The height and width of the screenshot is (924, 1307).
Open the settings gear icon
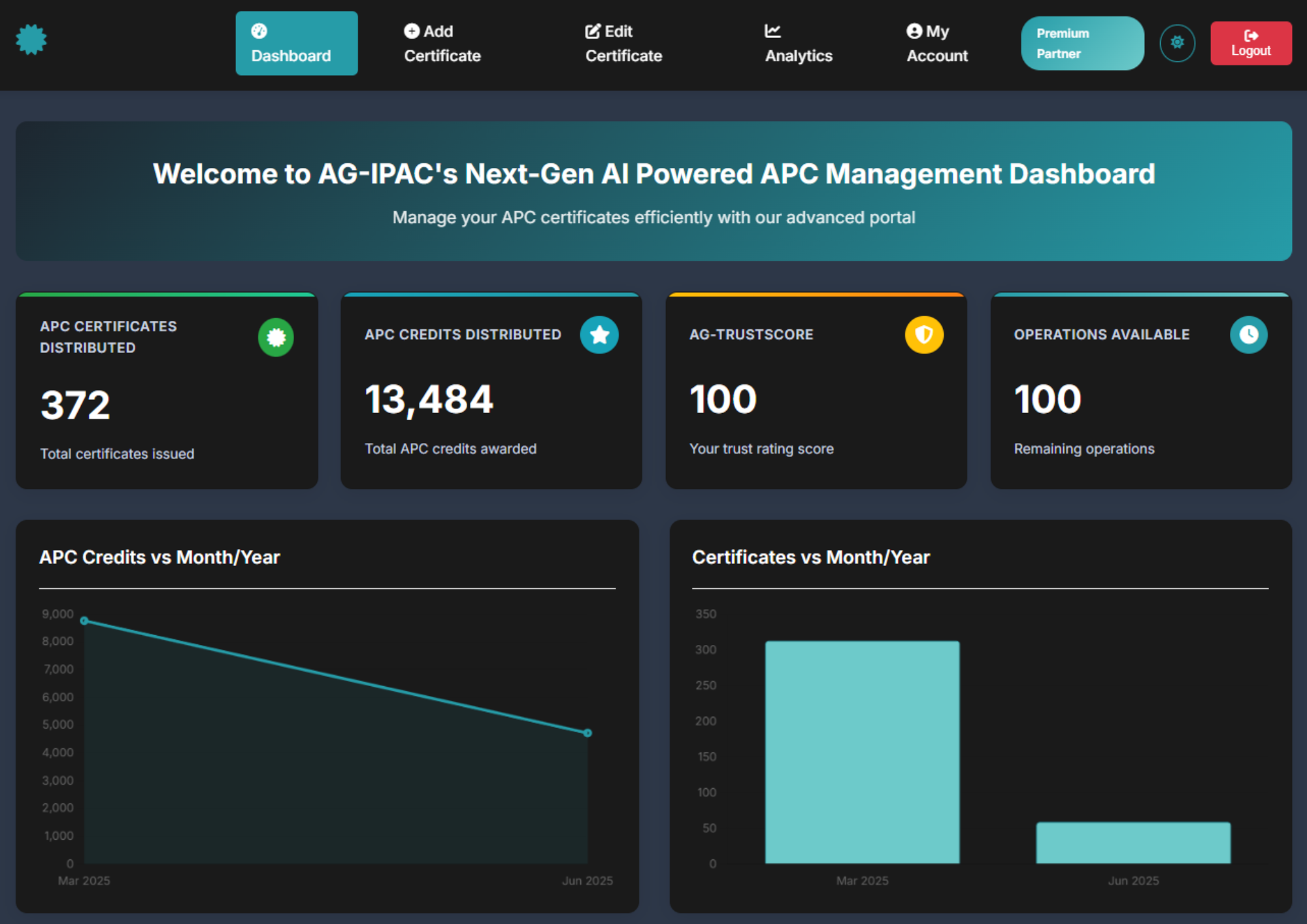(x=1177, y=42)
